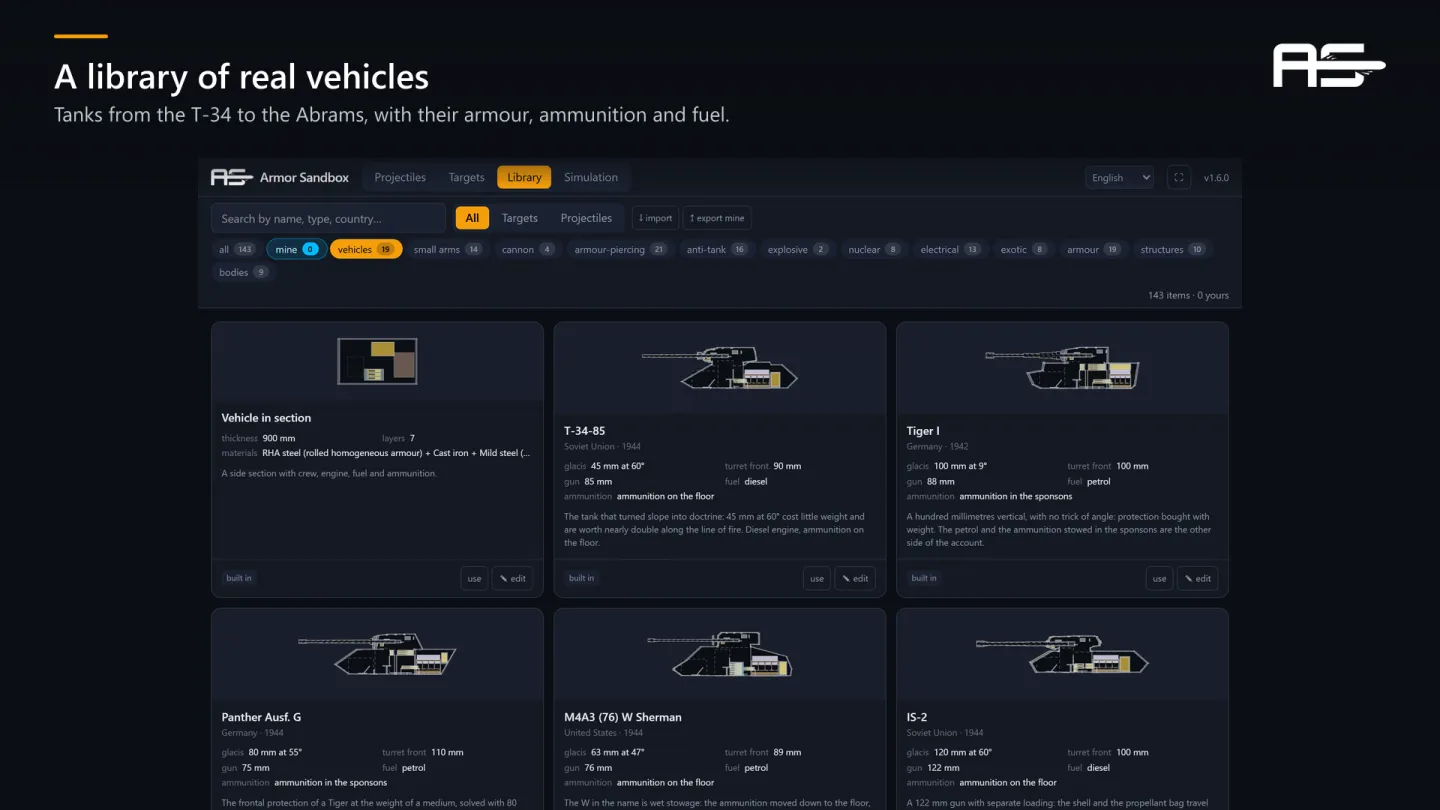Open the English language dropdown
The image size is (1440, 810).
tap(1119, 178)
